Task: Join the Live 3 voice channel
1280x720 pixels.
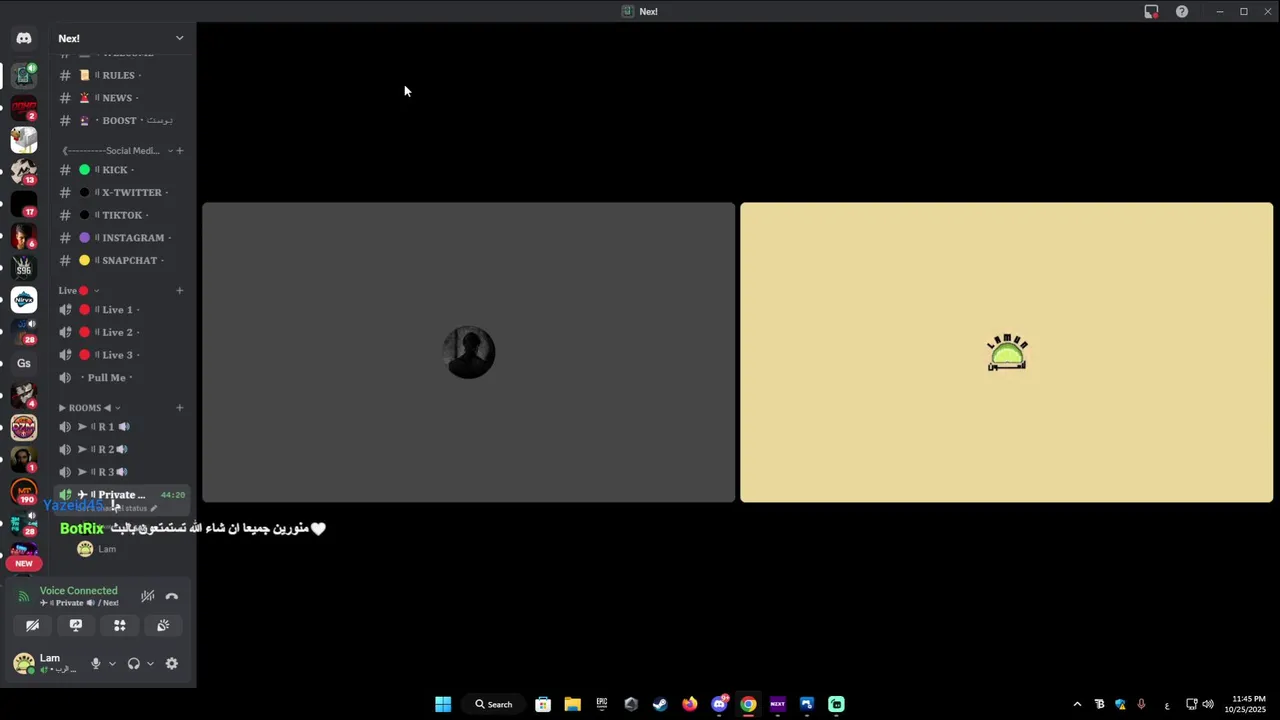Action: tap(123, 355)
